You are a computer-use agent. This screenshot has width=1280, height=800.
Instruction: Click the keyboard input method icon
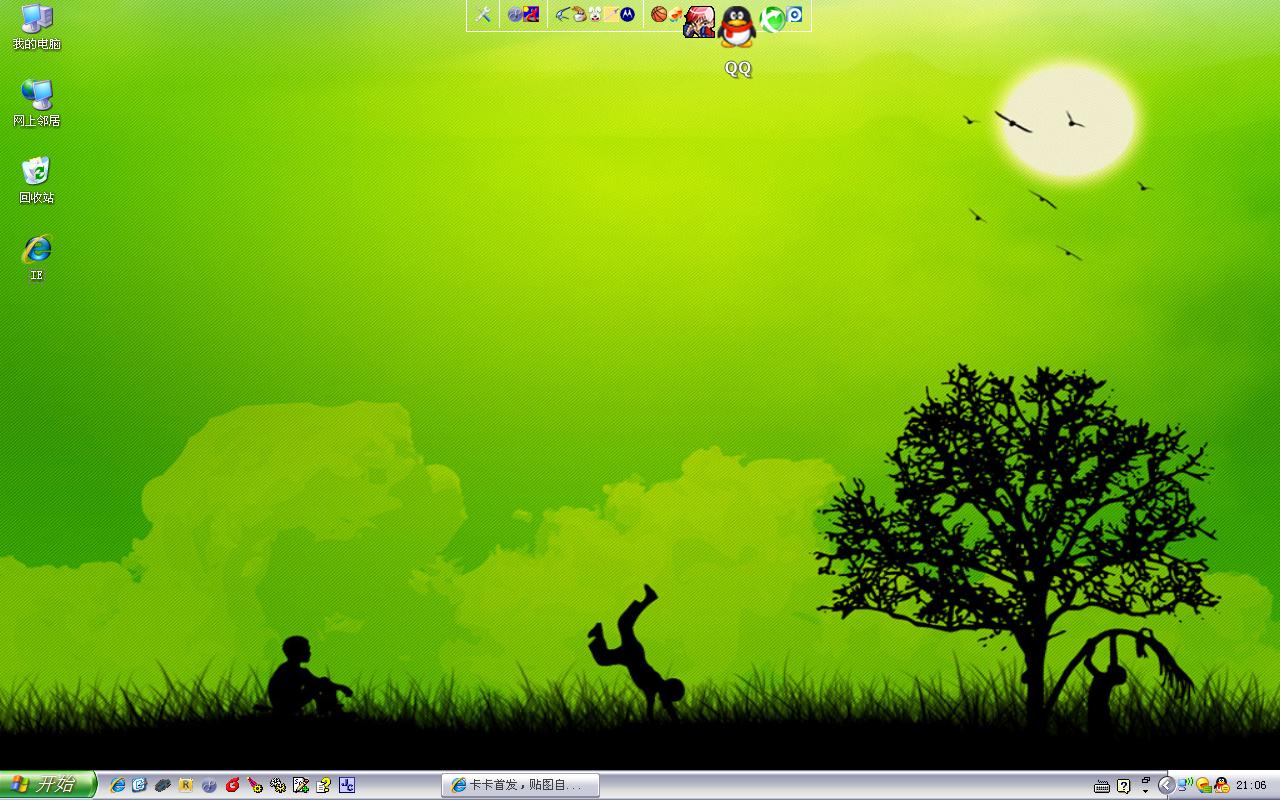tap(1102, 786)
